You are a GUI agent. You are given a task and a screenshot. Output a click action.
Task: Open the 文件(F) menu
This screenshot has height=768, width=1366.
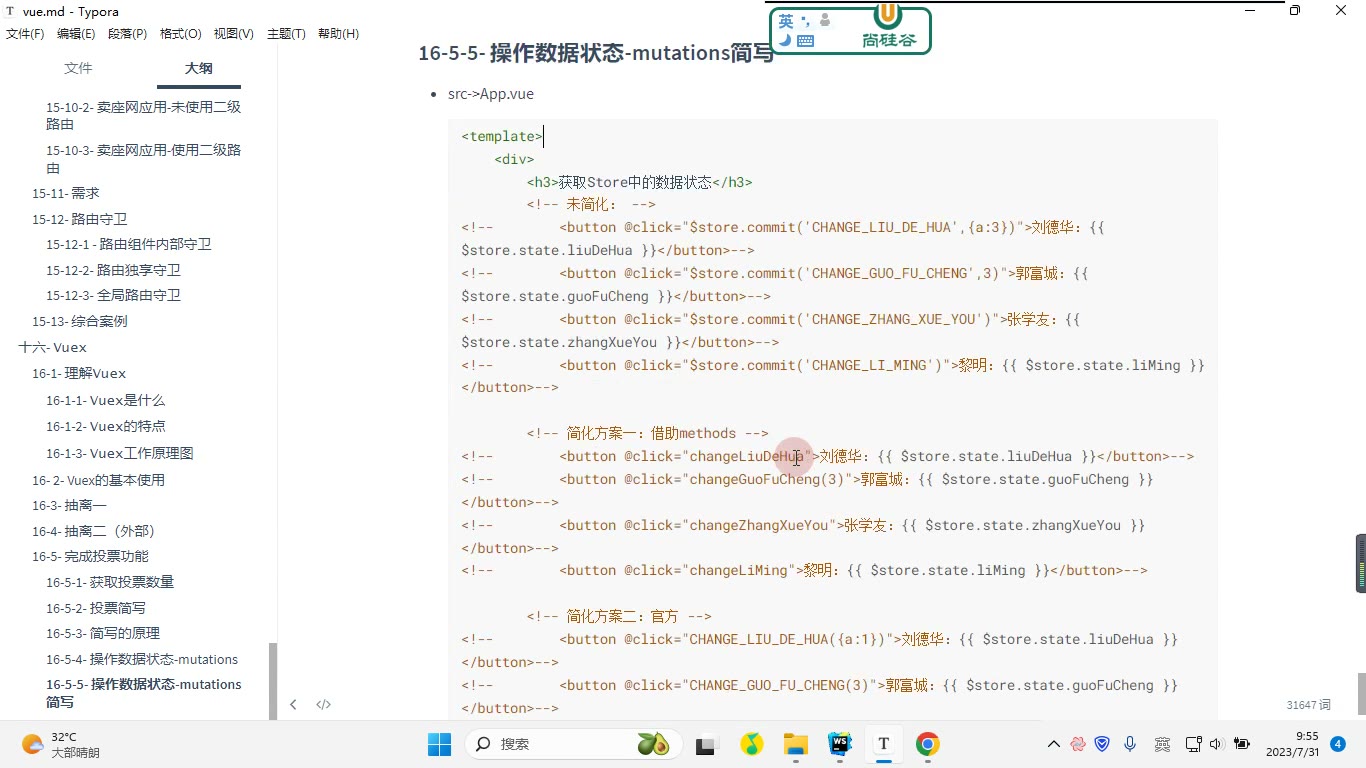pos(25,34)
